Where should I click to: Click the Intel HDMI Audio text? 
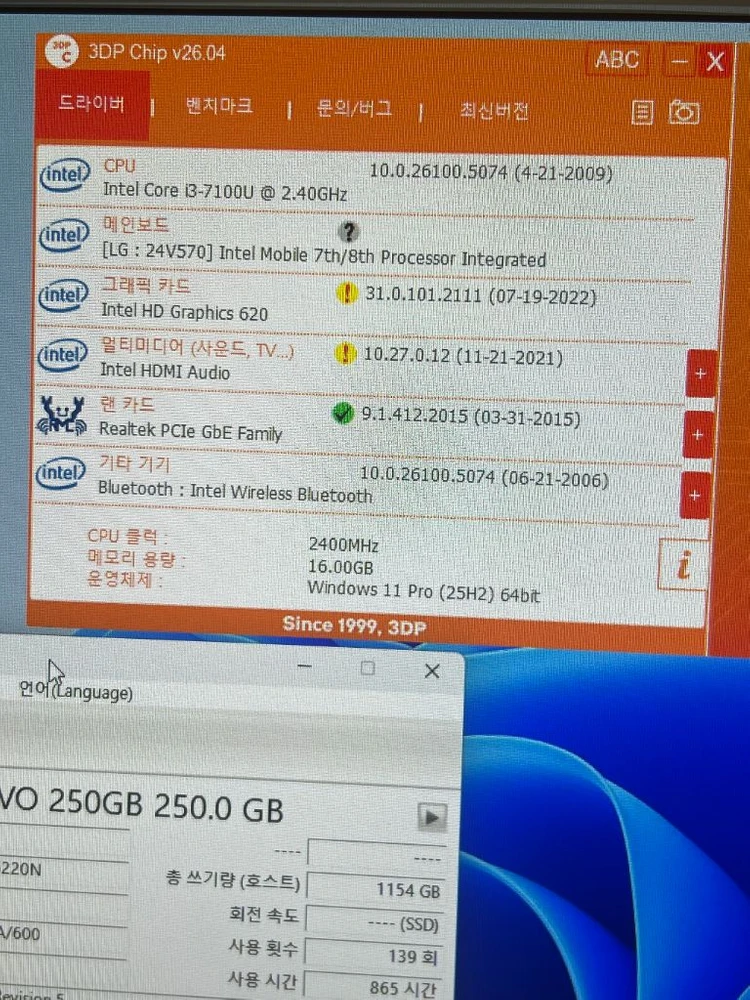(165, 370)
